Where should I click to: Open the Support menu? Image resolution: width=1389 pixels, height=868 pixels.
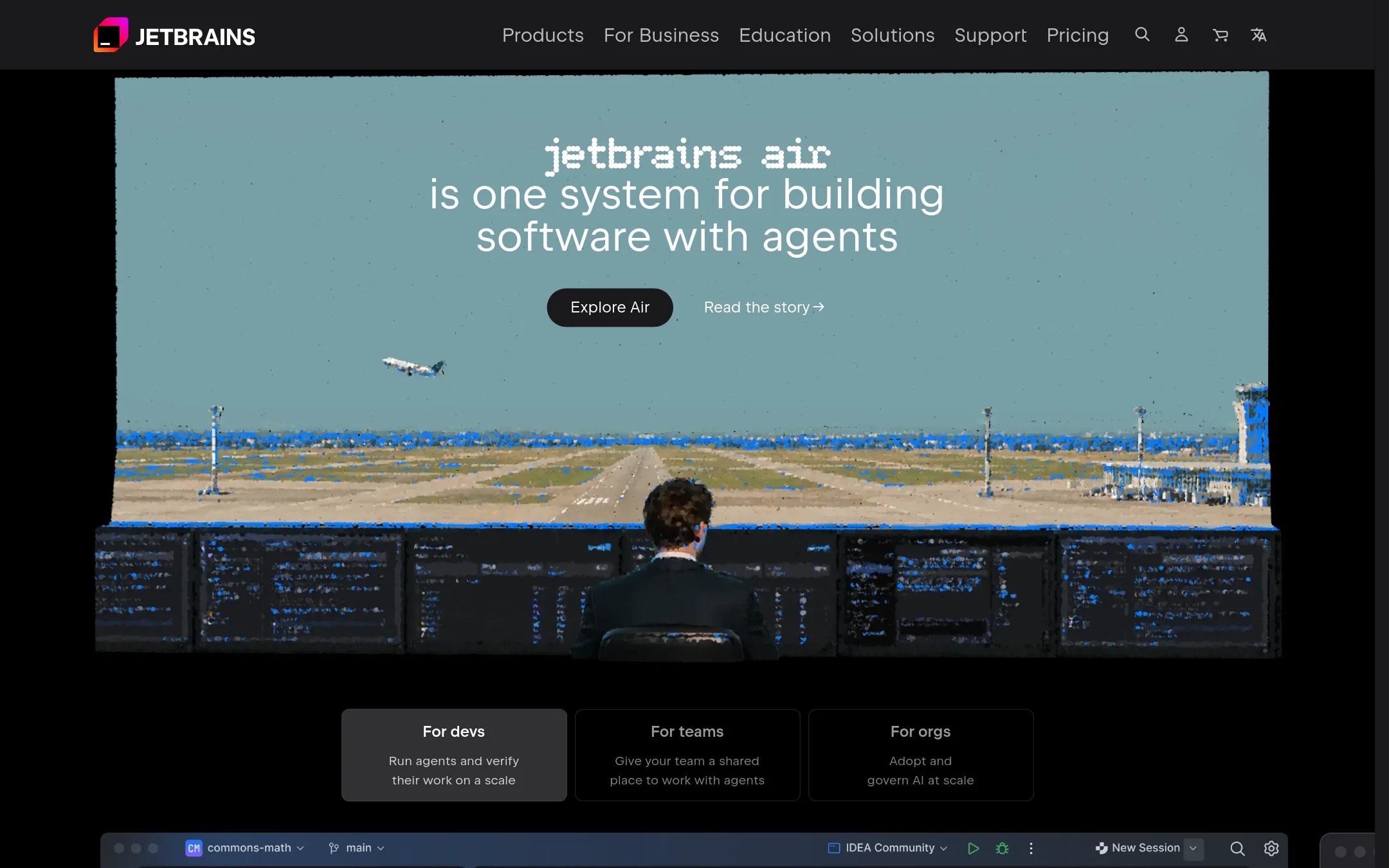pyautogui.click(x=990, y=35)
